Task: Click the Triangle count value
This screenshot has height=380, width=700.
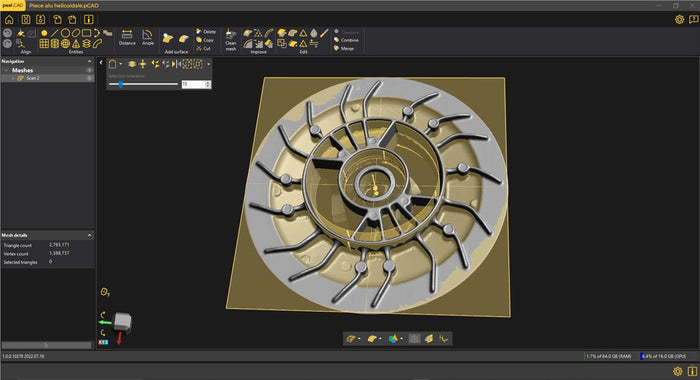Action: [59, 245]
